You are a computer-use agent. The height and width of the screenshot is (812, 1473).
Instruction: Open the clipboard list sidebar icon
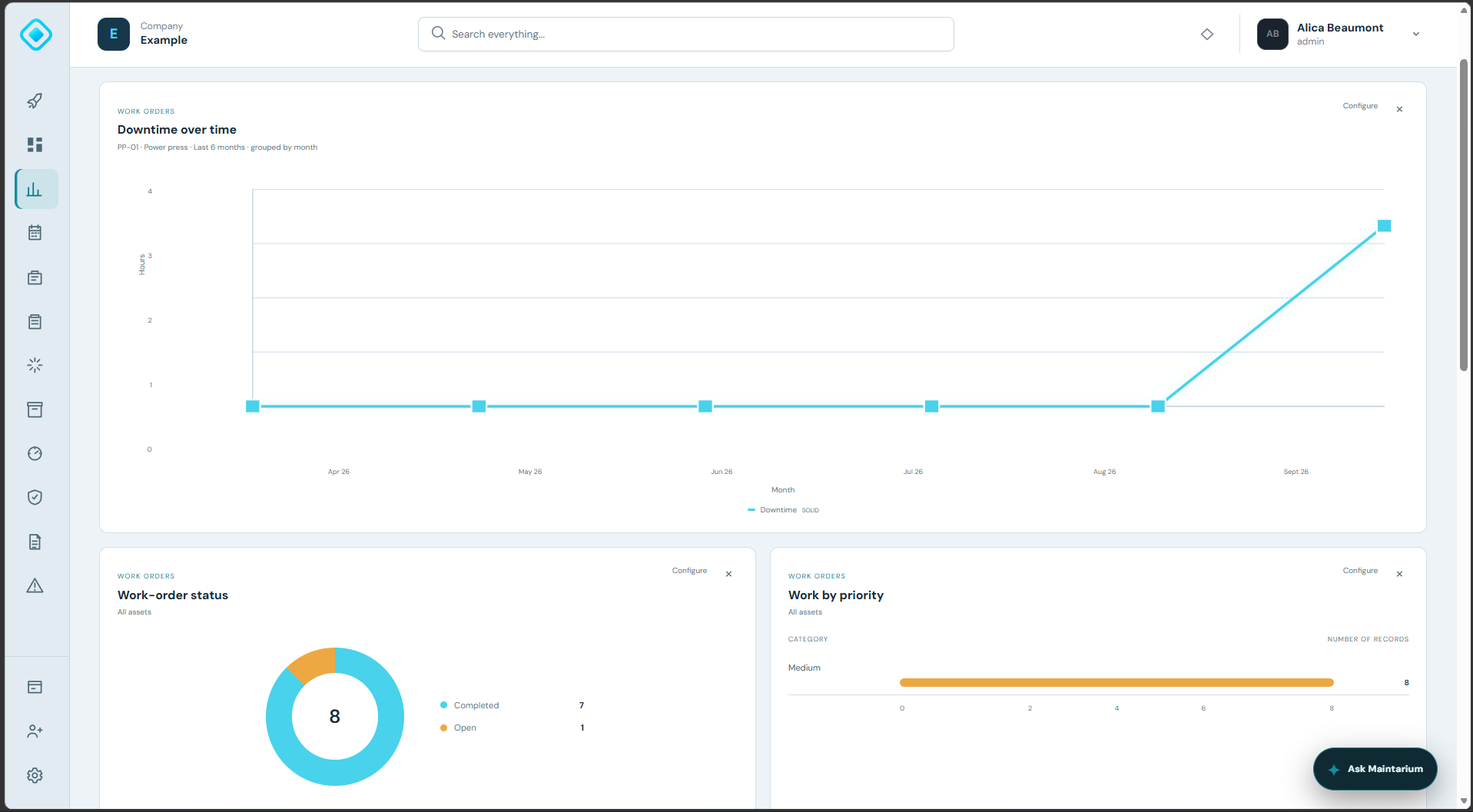(x=35, y=322)
